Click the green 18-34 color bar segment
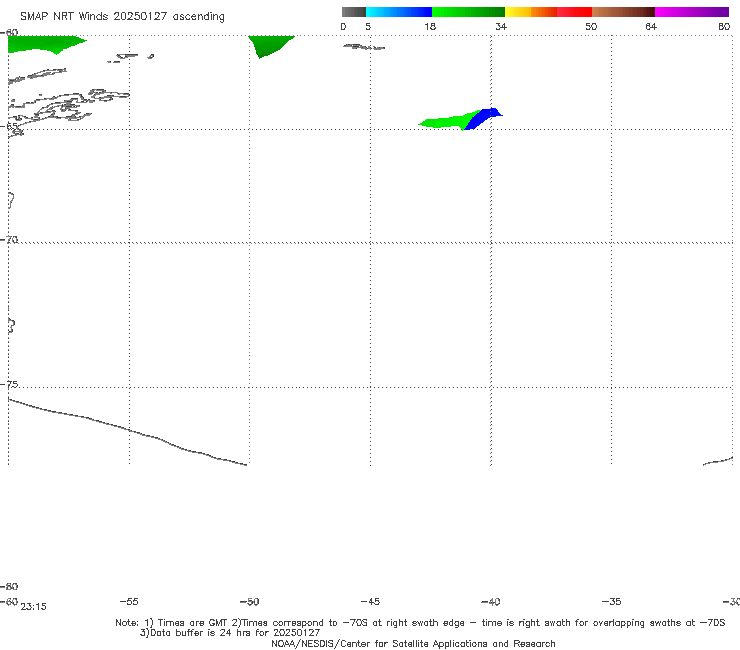Image resolution: width=740 pixels, height=650 pixels. click(468, 12)
